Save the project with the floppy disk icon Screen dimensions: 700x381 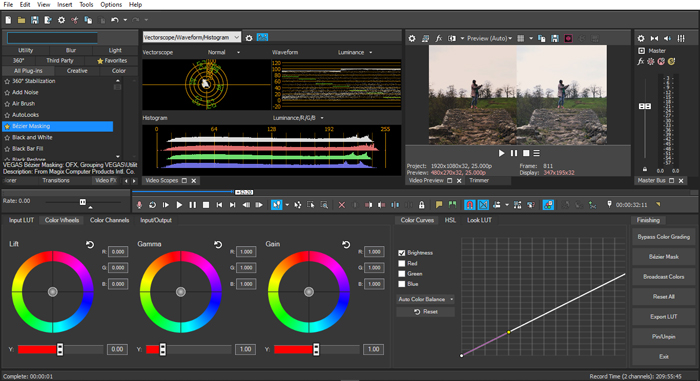(x=34, y=20)
